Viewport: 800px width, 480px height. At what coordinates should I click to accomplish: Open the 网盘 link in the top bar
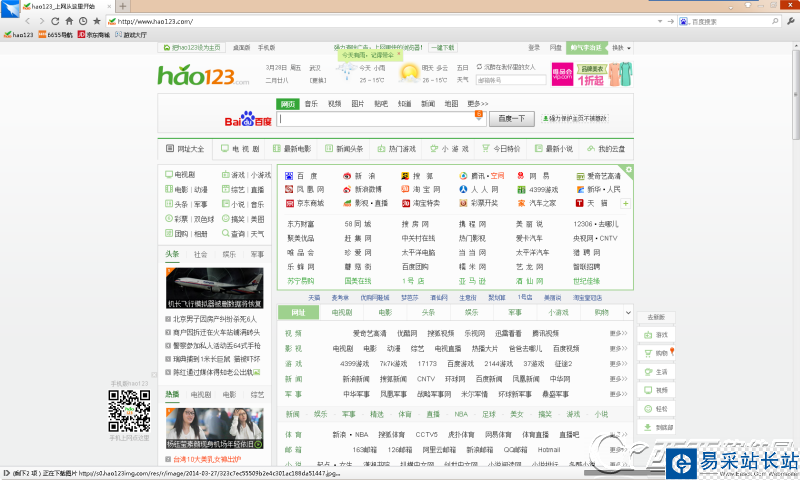[556, 47]
